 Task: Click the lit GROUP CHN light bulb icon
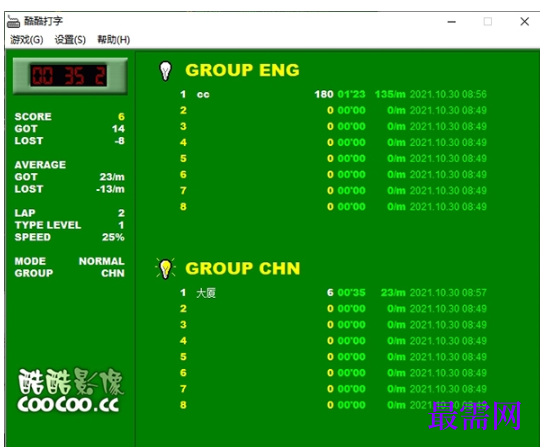pos(166,269)
